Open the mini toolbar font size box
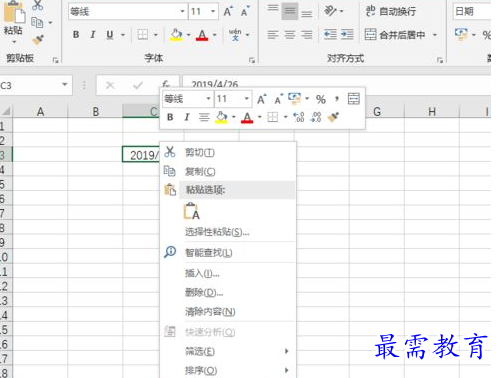Image resolution: width=496 pixels, height=378 pixels. click(233, 99)
